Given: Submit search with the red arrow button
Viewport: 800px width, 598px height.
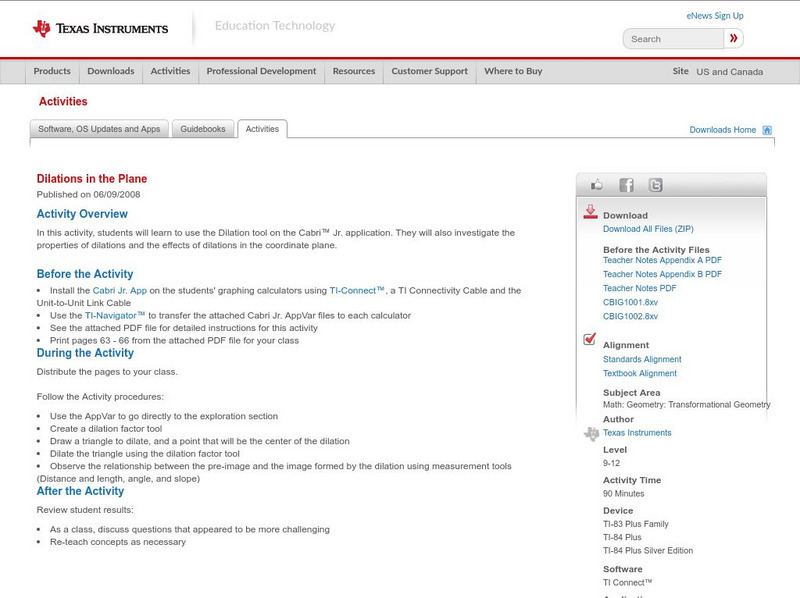Looking at the screenshot, I should pos(734,38).
